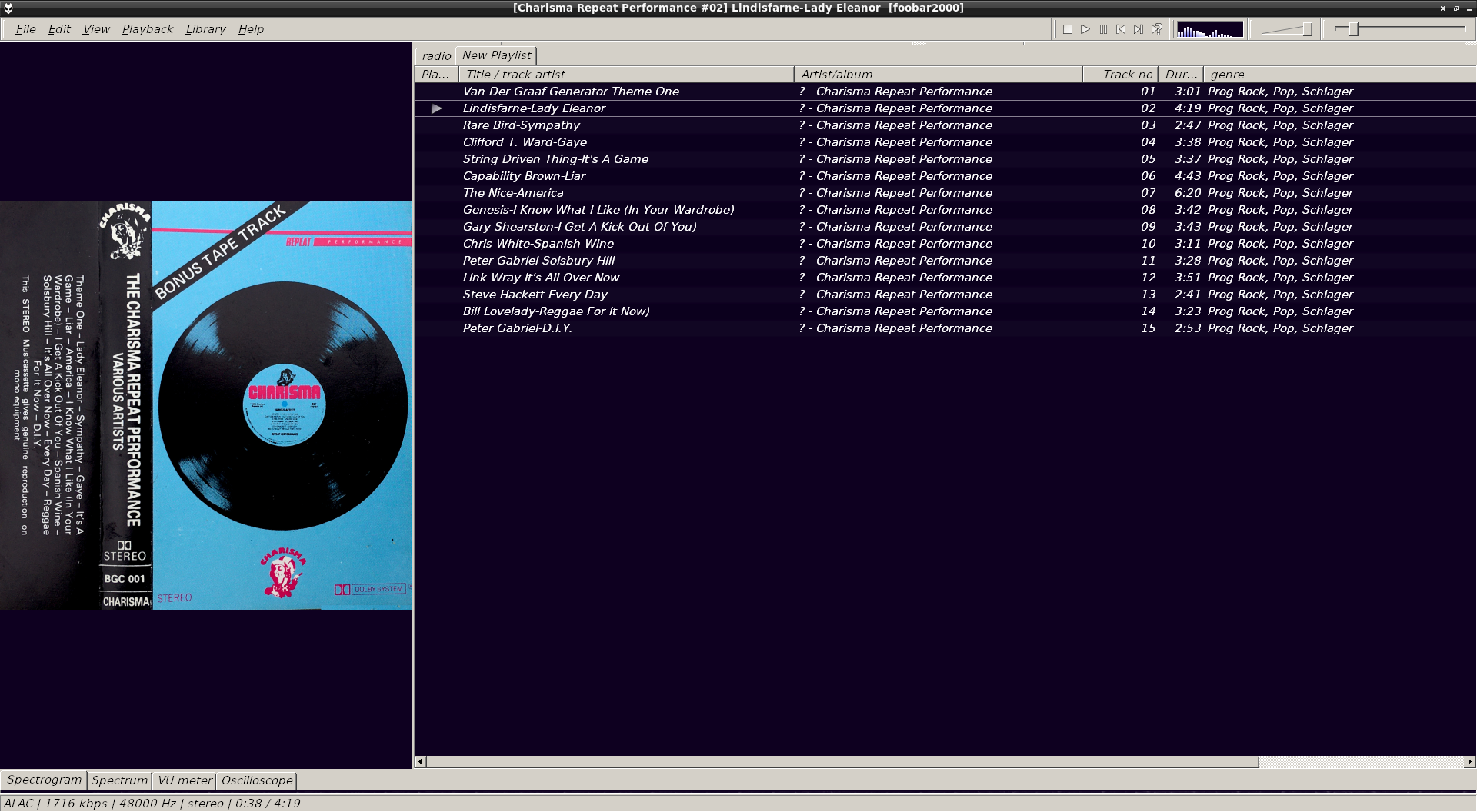This screenshot has height=812, width=1477.
Task: Pause the current track
Action: click(x=1103, y=29)
